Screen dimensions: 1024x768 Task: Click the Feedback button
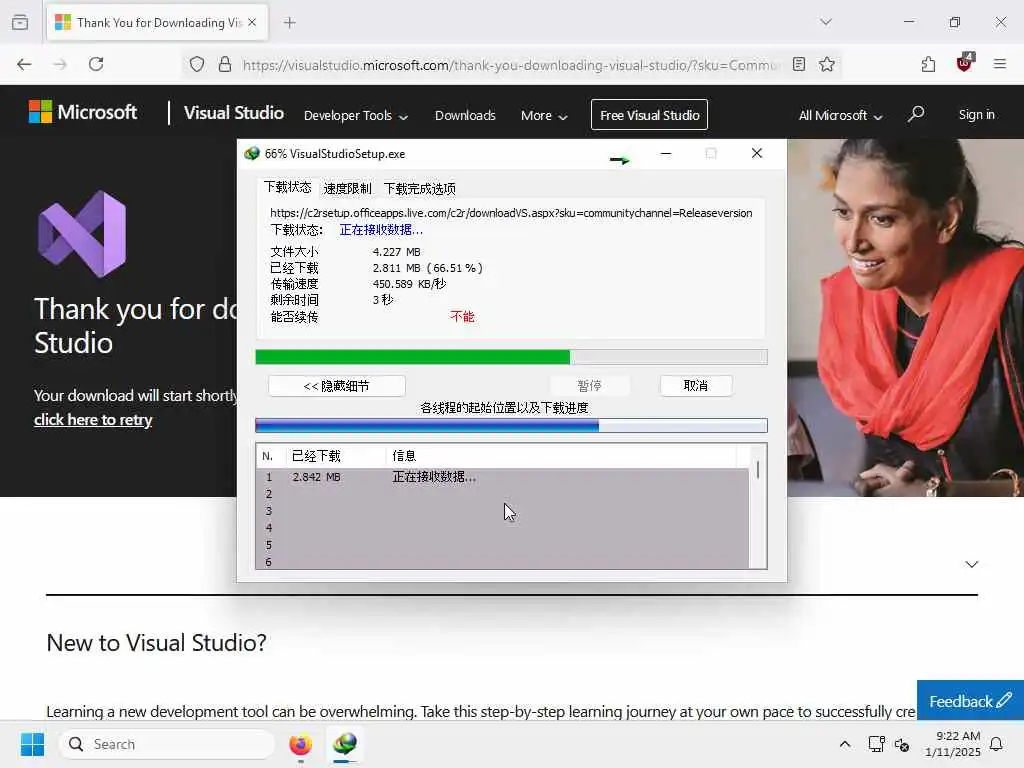coord(970,701)
